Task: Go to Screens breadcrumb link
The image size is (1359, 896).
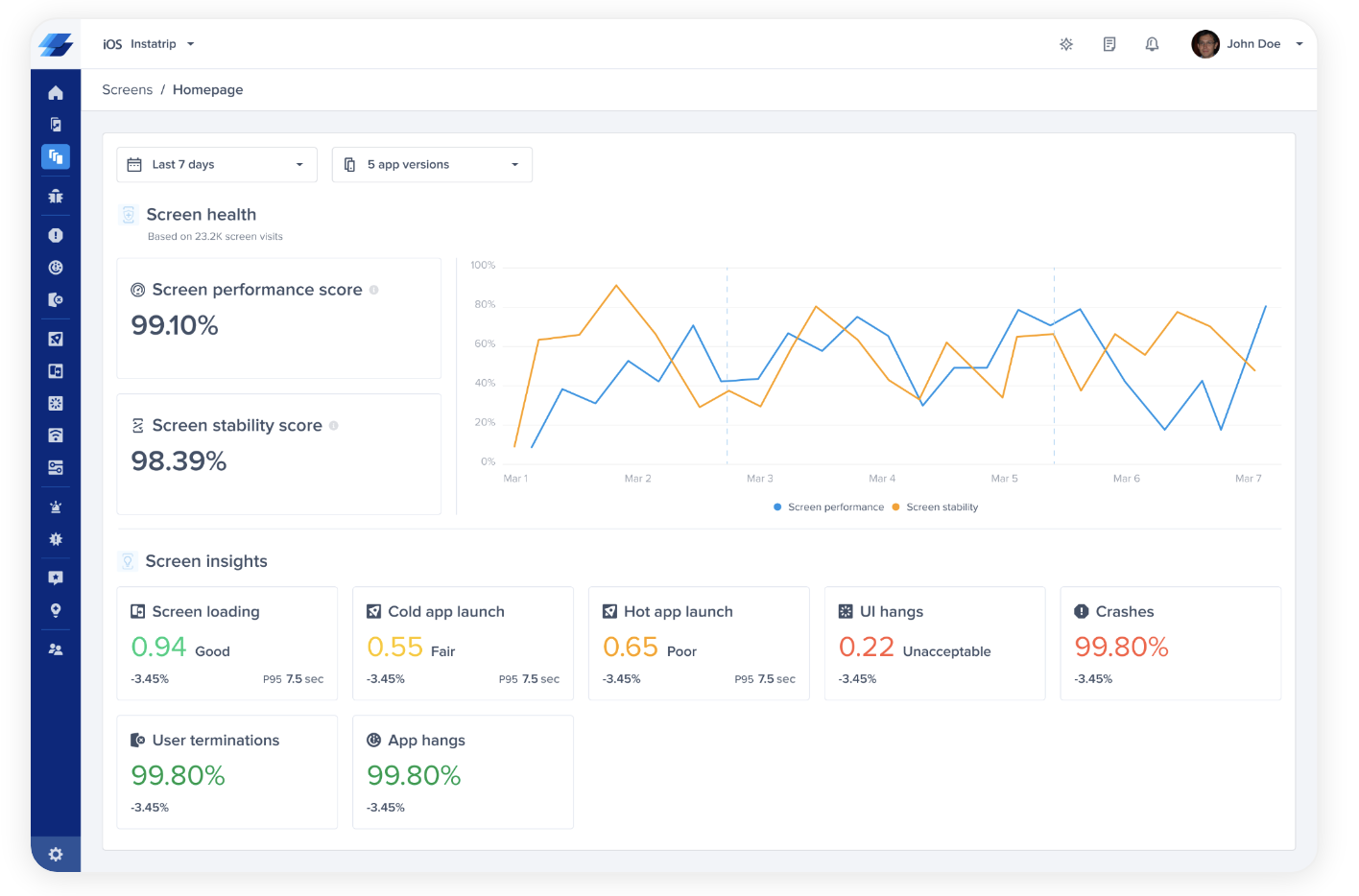Action: click(x=128, y=90)
